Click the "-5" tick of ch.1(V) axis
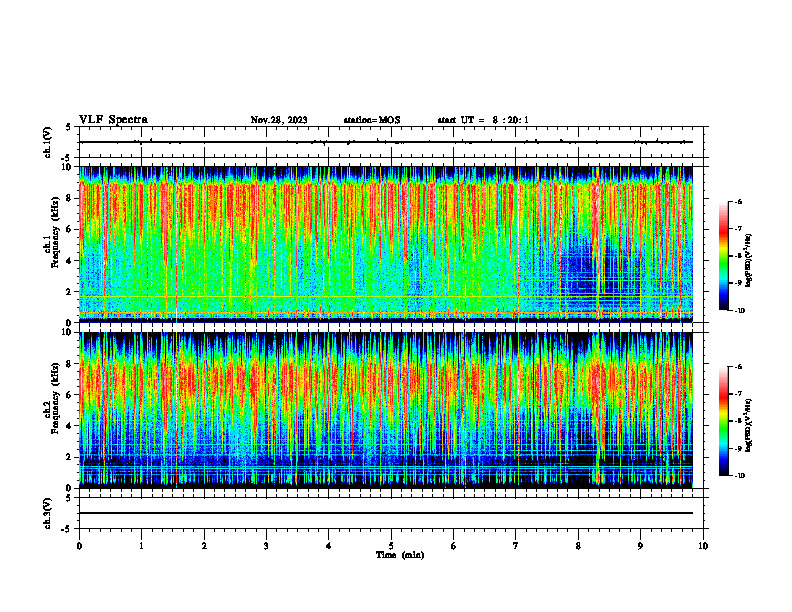This screenshot has height=612, width=792. pos(67,158)
